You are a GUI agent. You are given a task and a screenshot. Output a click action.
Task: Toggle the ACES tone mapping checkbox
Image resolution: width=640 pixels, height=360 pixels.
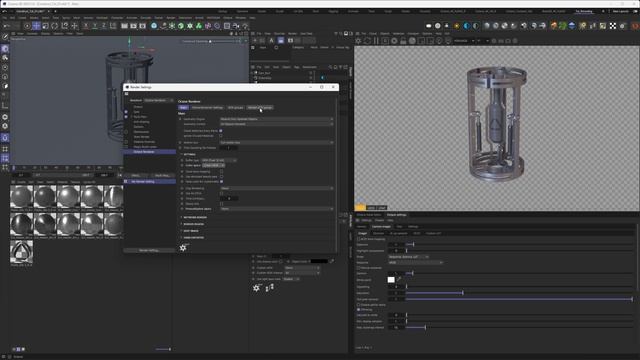(x=359, y=239)
